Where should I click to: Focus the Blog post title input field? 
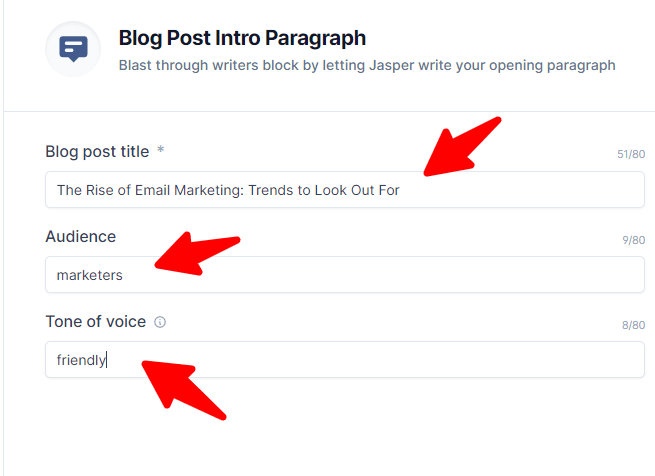point(520,190)
